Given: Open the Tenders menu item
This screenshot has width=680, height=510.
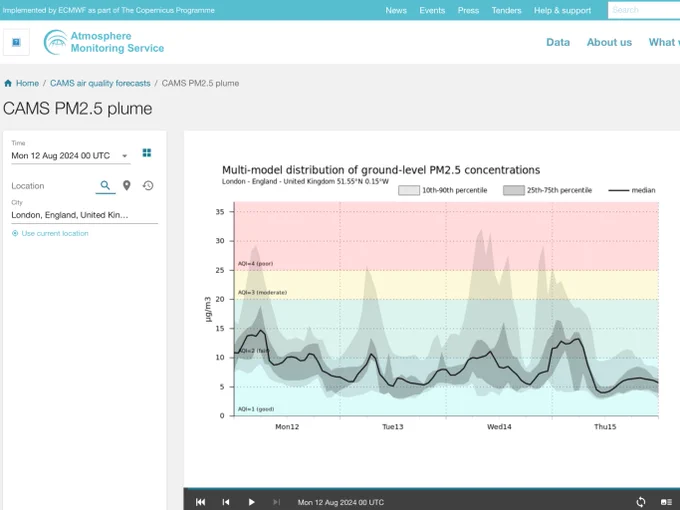Looking at the screenshot, I should tap(506, 10).
